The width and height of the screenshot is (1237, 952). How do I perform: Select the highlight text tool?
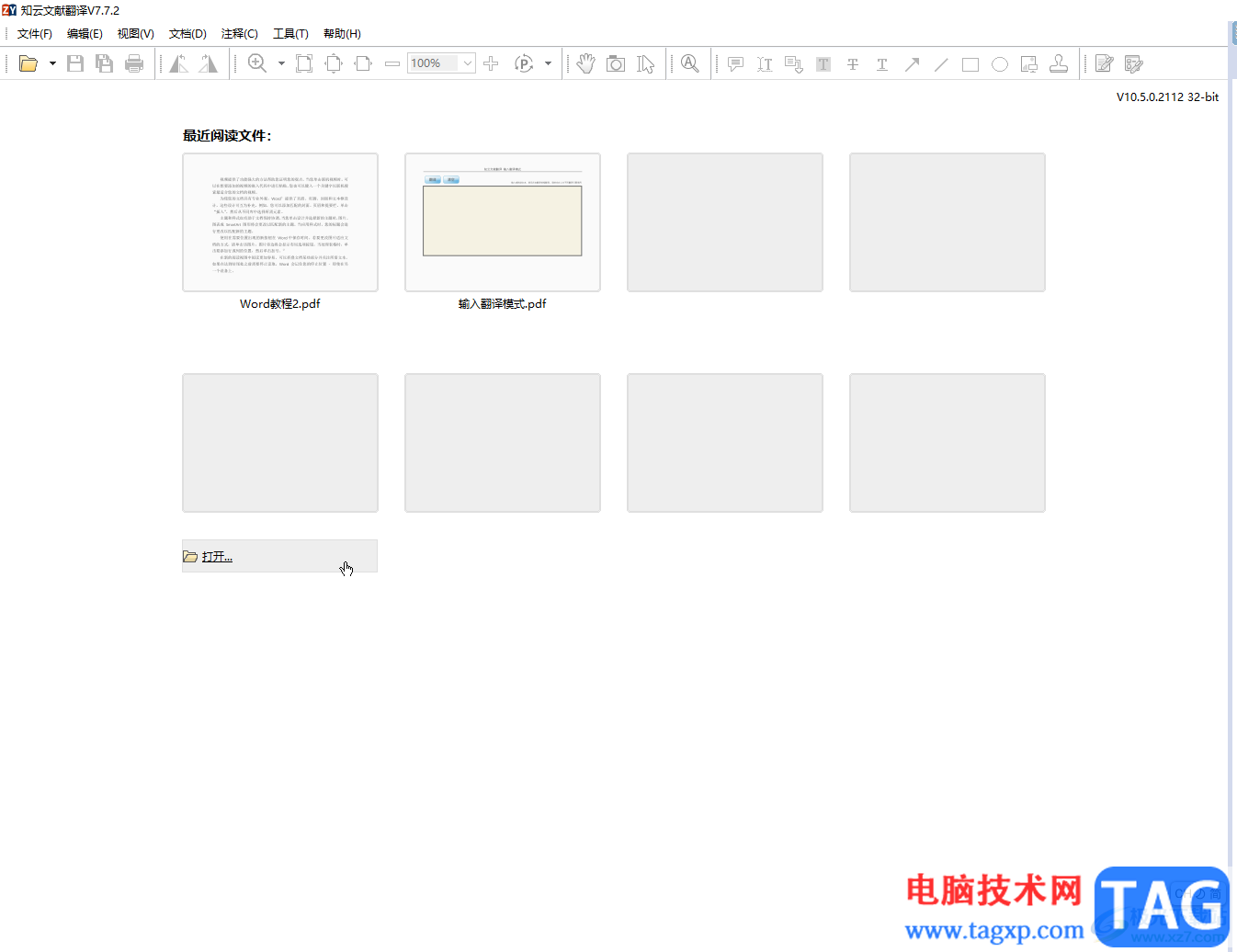pyautogui.click(x=823, y=63)
